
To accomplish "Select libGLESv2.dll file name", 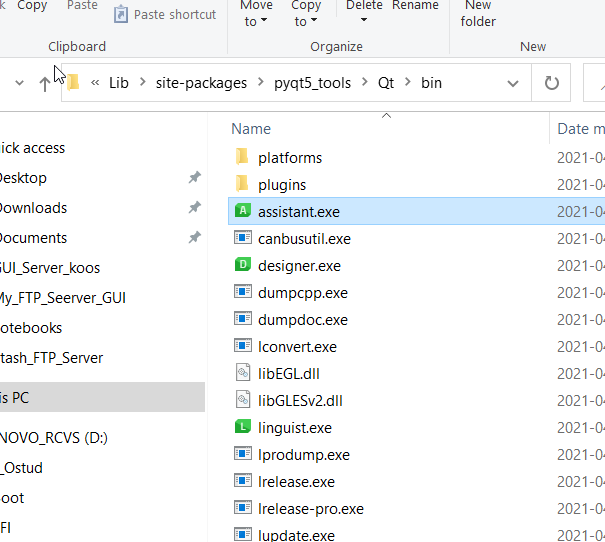I will pyautogui.click(x=300, y=401).
